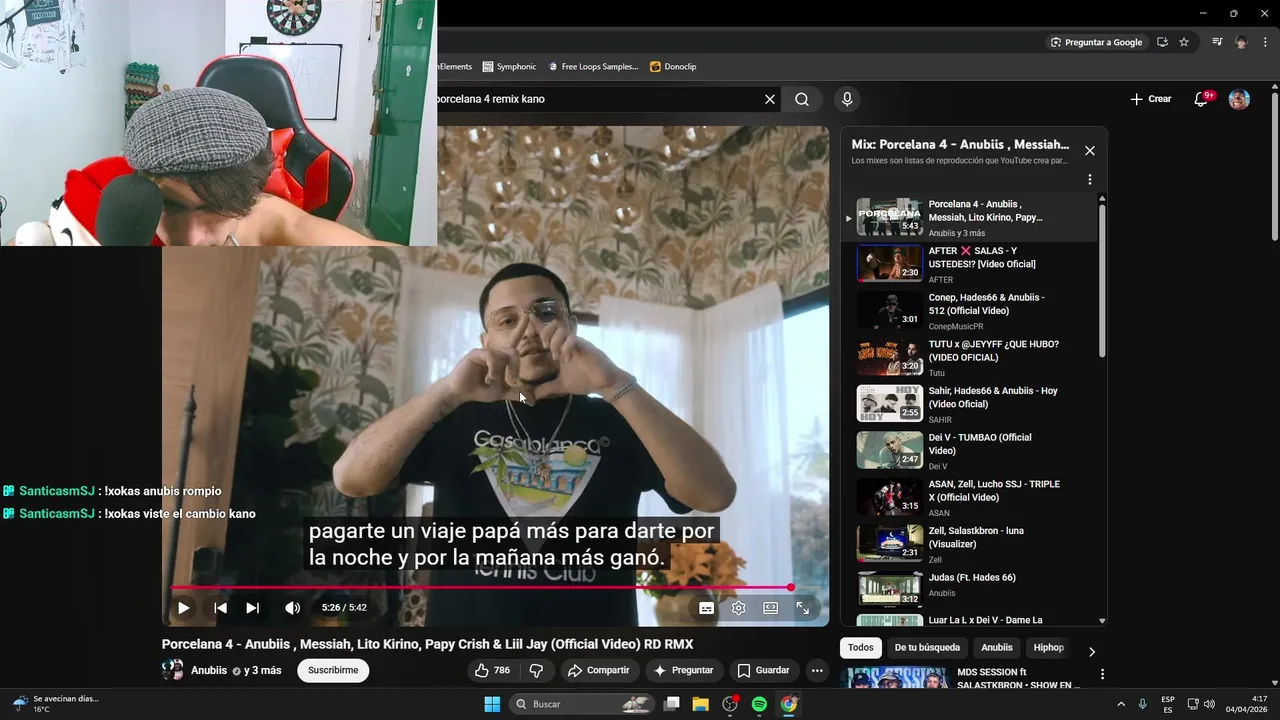Mute the video volume speaker icon
Image resolution: width=1280 pixels, height=720 pixels.
(x=292, y=608)
